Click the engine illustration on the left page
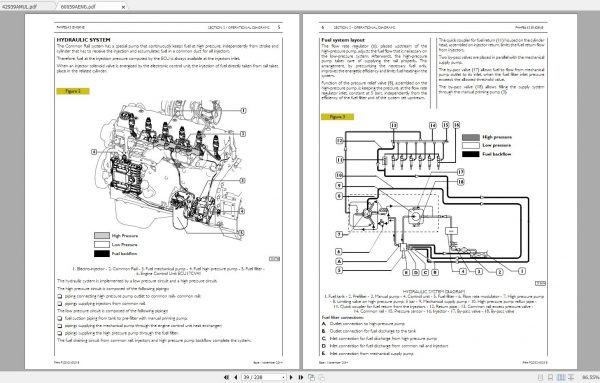The image size is (600, 383). (x=168, y=170)
